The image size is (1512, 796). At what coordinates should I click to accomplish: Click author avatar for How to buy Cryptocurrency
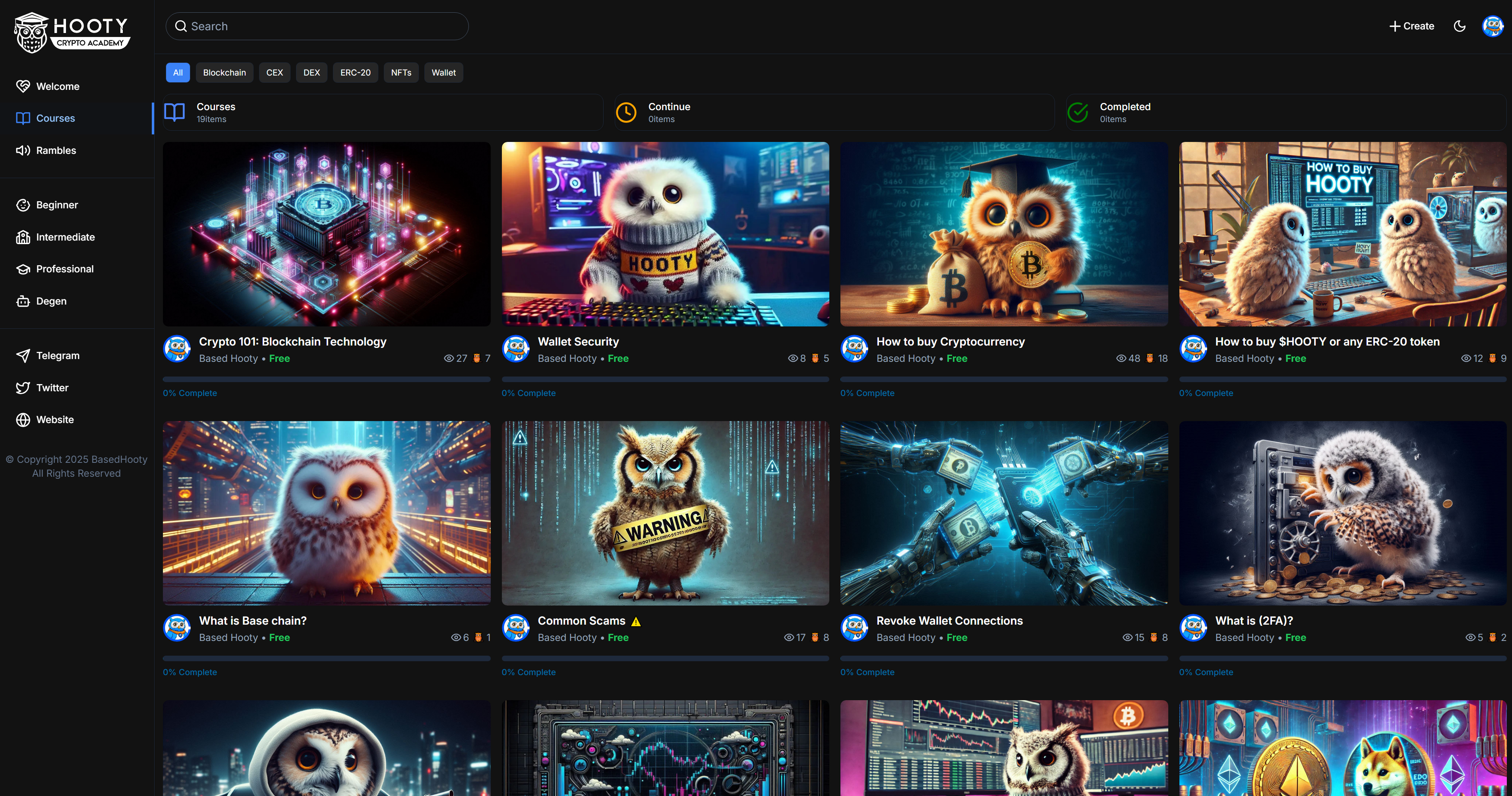855,349
